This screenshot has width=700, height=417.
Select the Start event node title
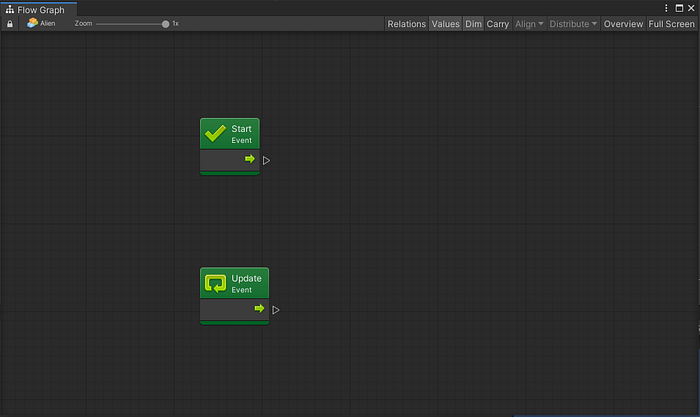tap(241, 129)
